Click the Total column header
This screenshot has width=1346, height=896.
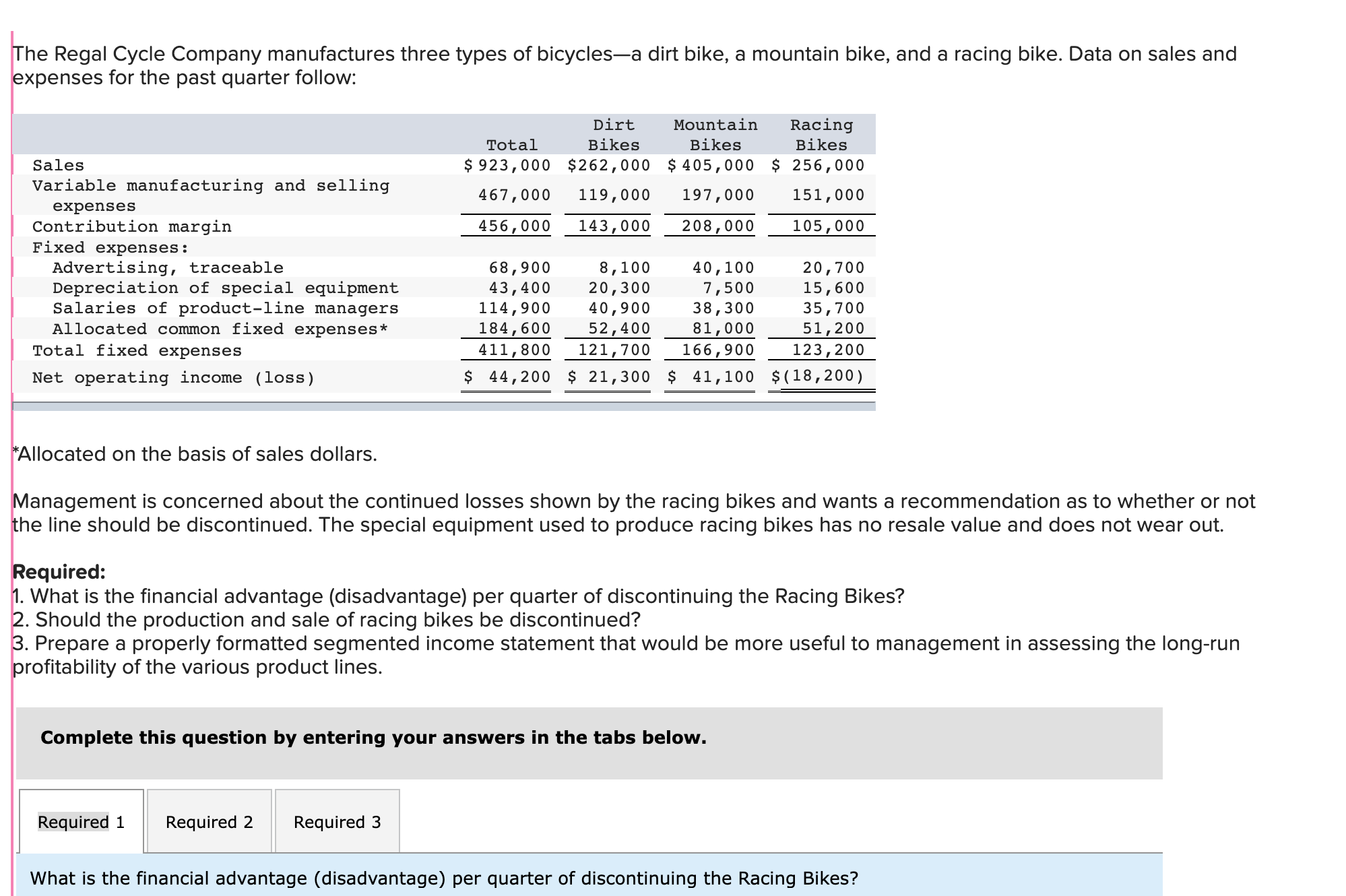point(512,145)
